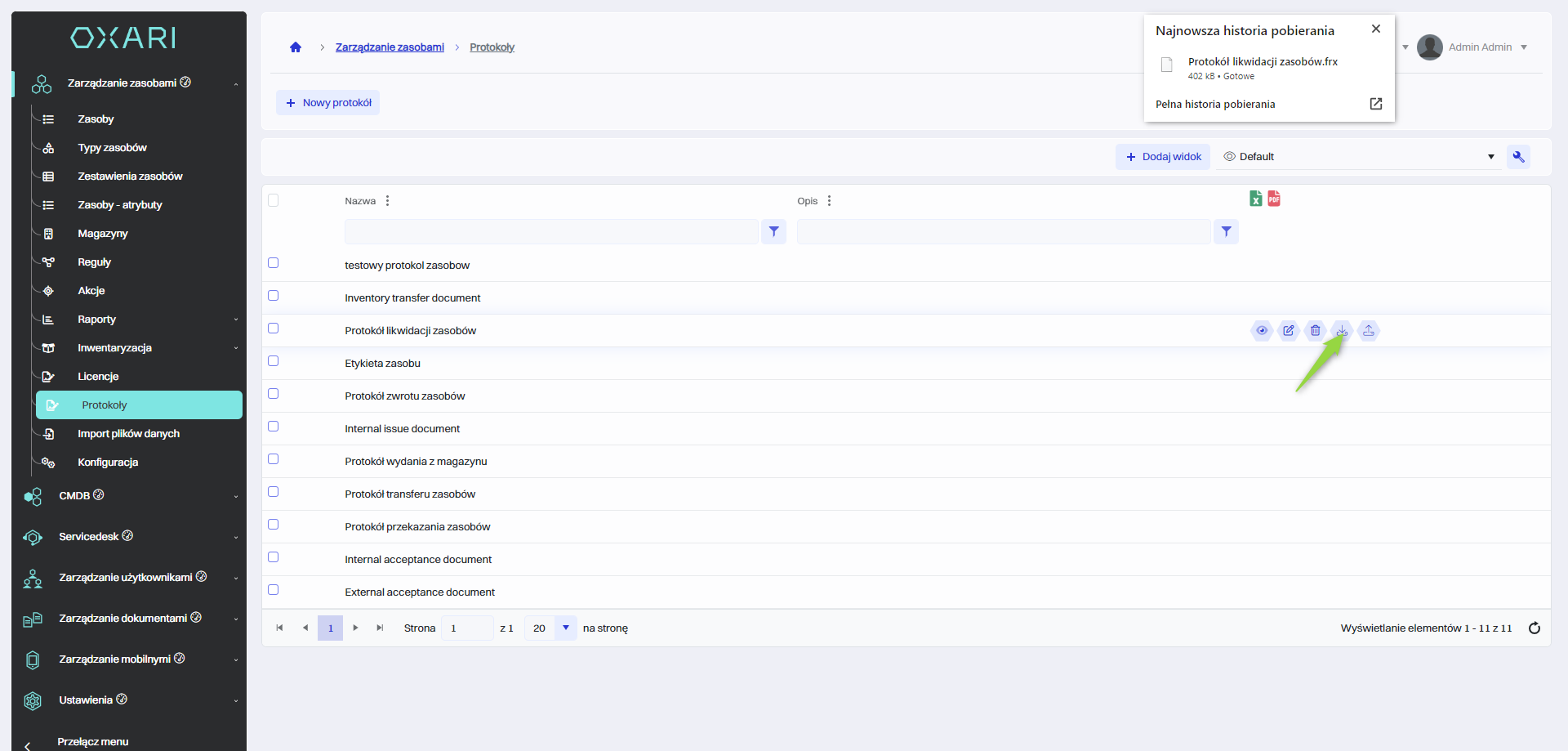Click the home breadcrumb icon

pyautogui.click(x=296, y=47)
